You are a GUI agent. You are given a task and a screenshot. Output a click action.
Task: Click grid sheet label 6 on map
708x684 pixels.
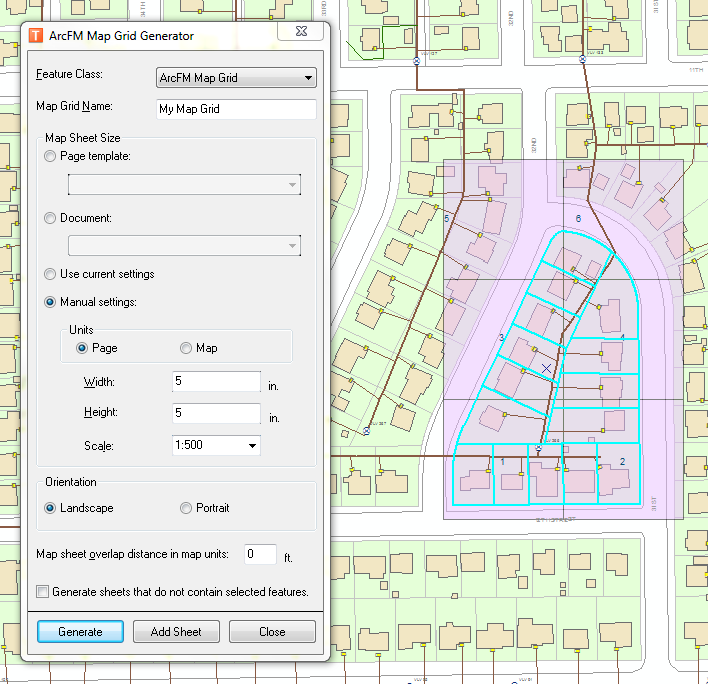tap(578, 219)
